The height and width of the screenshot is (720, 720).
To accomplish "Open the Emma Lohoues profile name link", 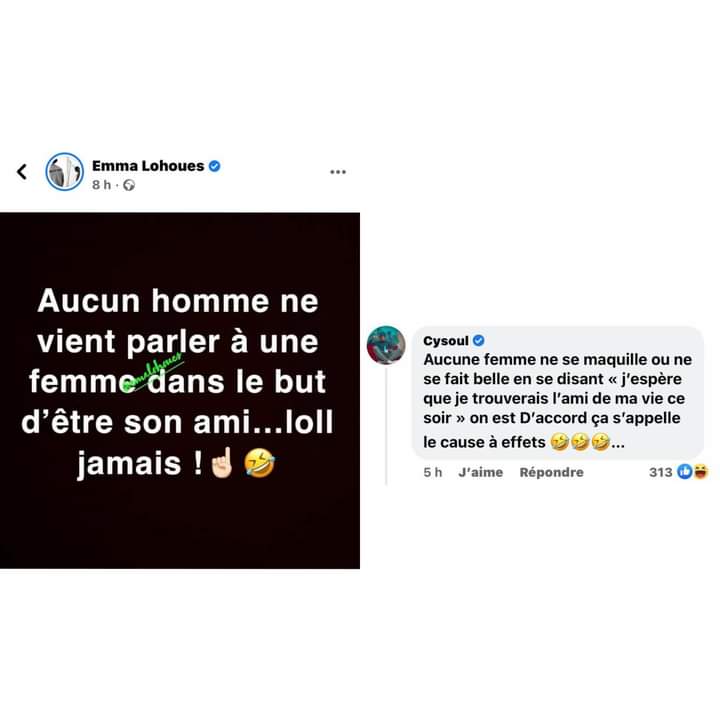I will [x=148, y=166].
